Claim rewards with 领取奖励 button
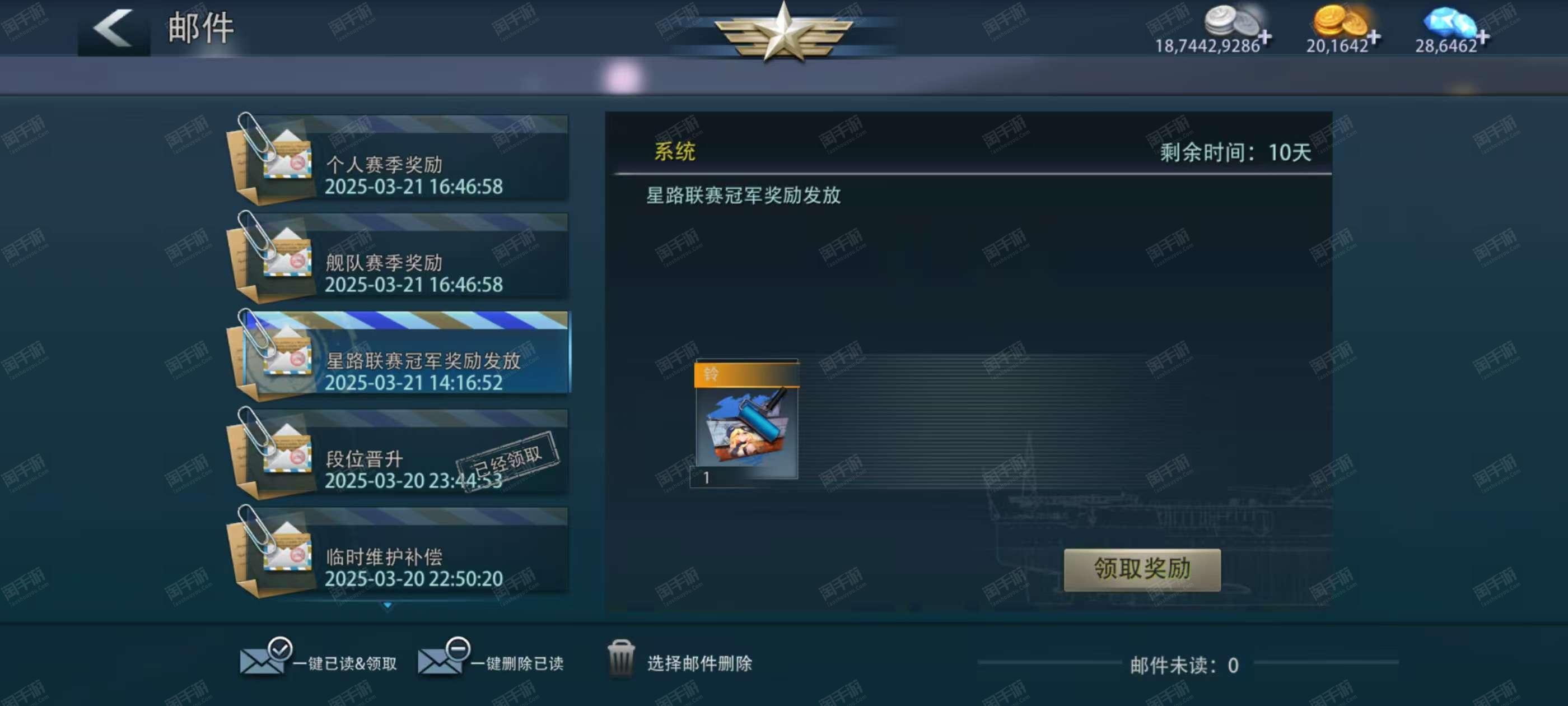 1142,569
